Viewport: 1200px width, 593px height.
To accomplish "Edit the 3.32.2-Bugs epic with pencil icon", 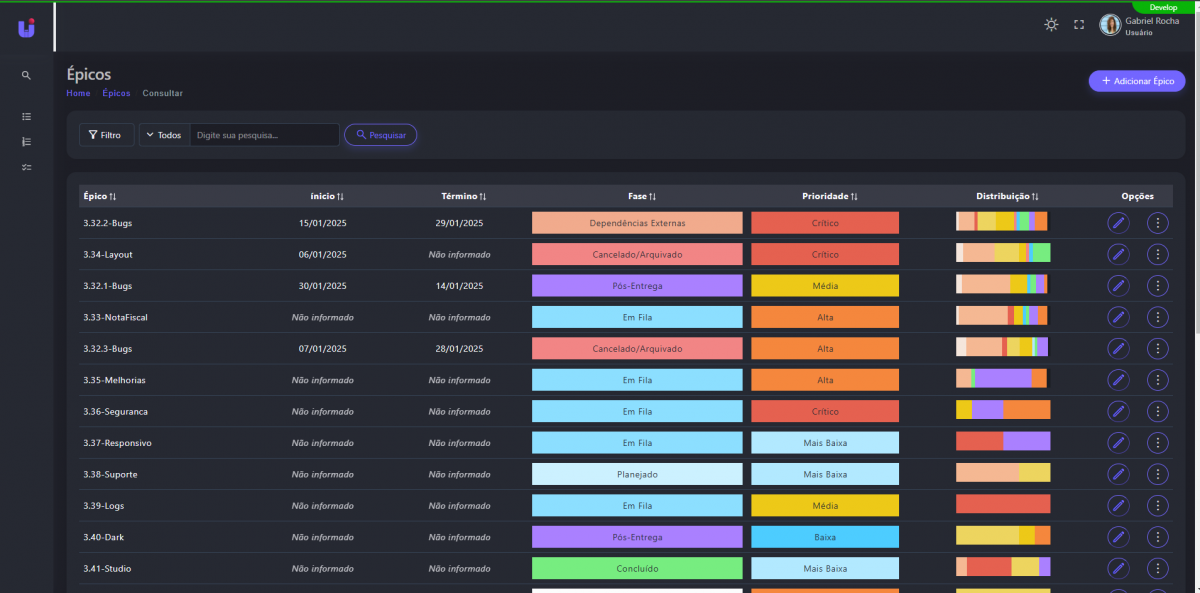I will point(1118,223).
